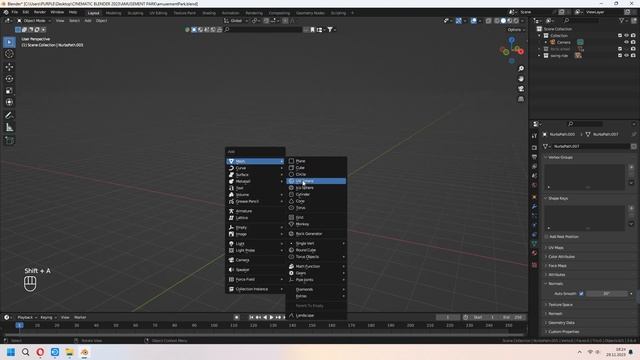Switch to the Modeling workspace tab
This screenshot has height=360, width=640.
[x=113, y=13]
